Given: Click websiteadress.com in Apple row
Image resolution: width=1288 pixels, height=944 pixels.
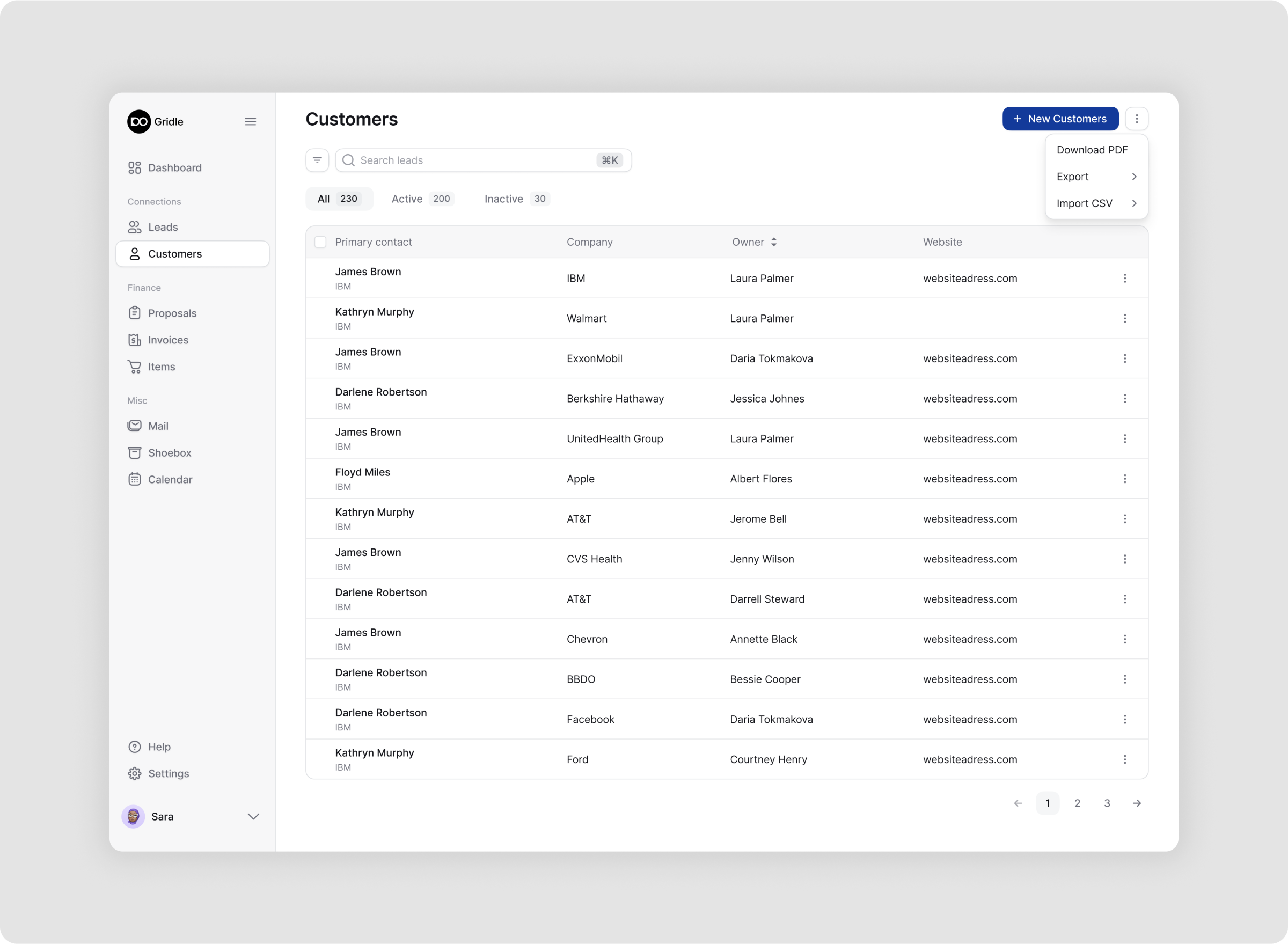Looking at the screenshot, I should pyautogui.click(x=970, y=479).
